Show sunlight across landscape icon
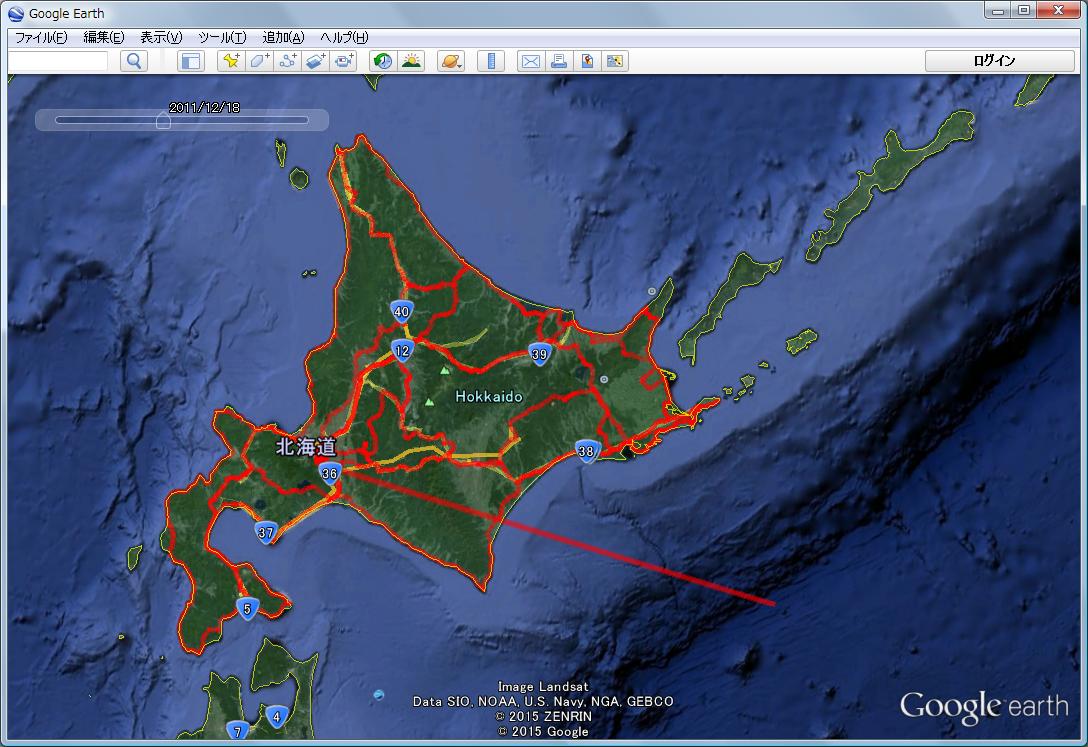The width and height of the screenshot is (1088, 747). [411, 61]
